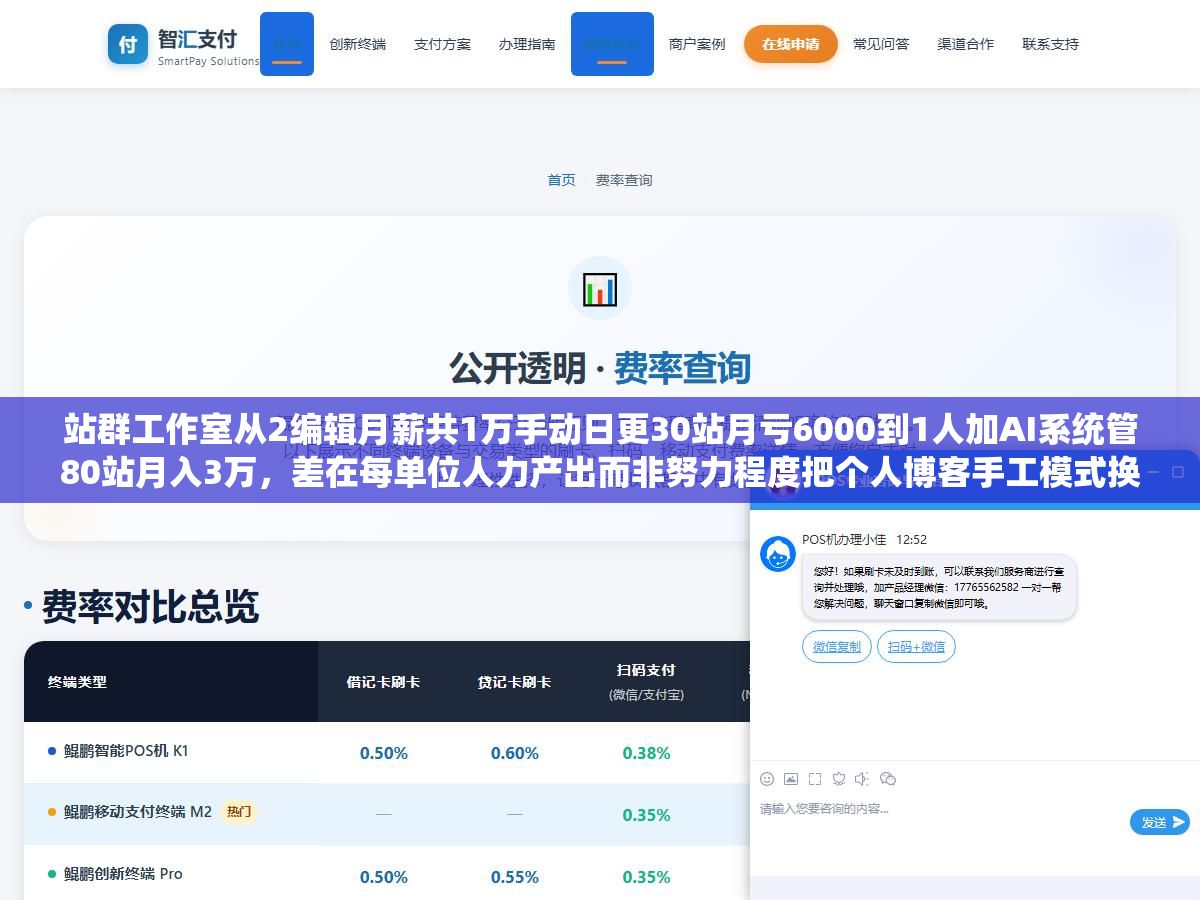Click Pro debit rate 0.50%

[x=384, y=877]
